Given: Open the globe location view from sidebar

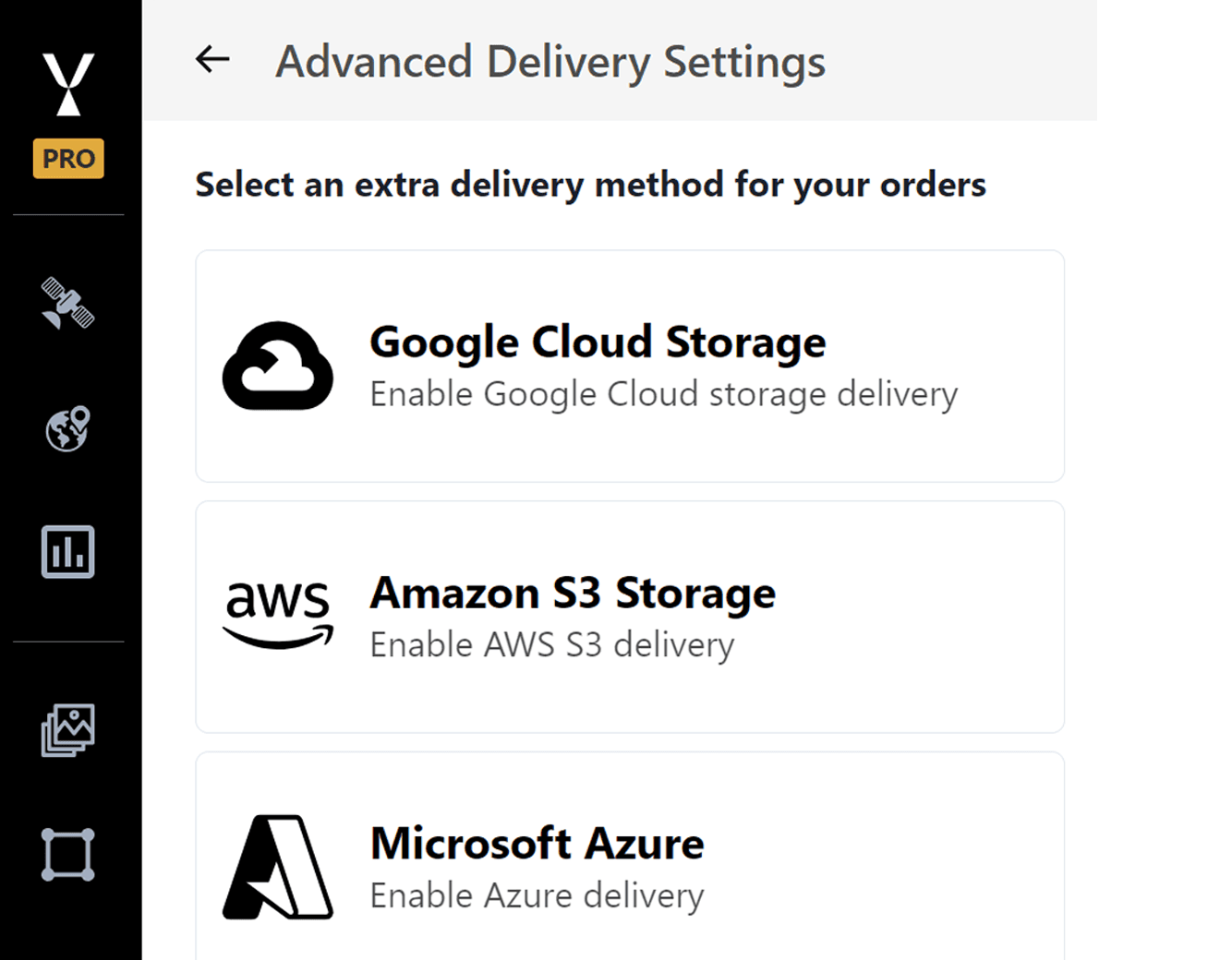Looking at the screenshot, I should click(x=68, y=429).
